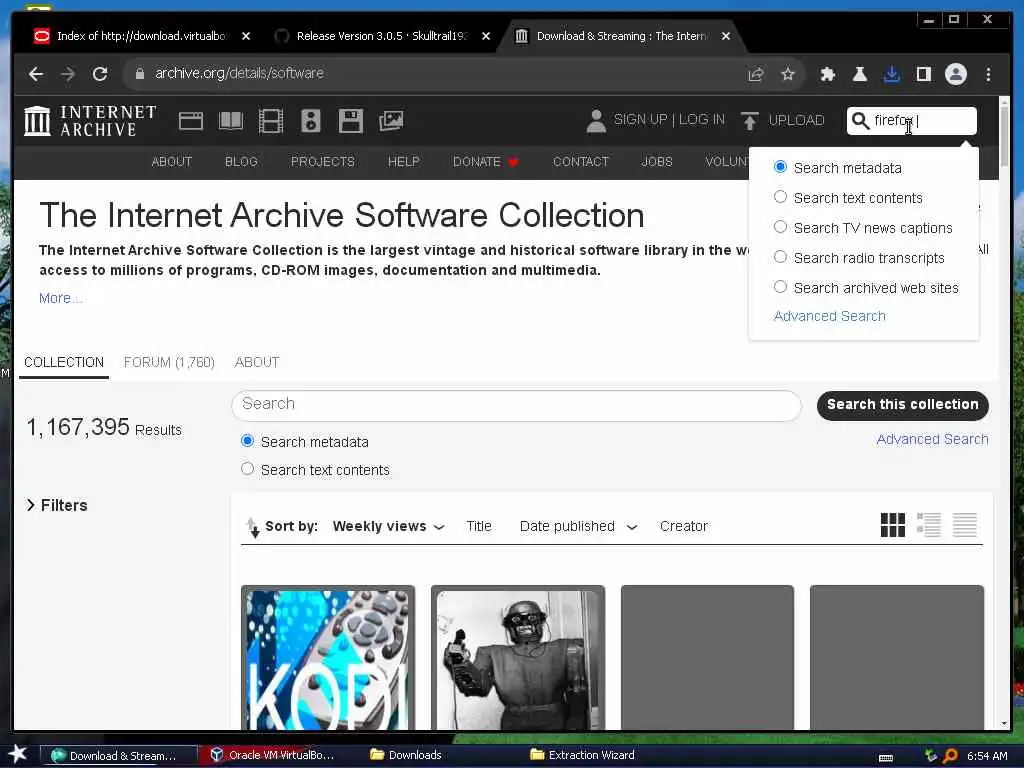Click the user silhouette icon
This screenshot has height=768, width=1024.
click(596, 121)
